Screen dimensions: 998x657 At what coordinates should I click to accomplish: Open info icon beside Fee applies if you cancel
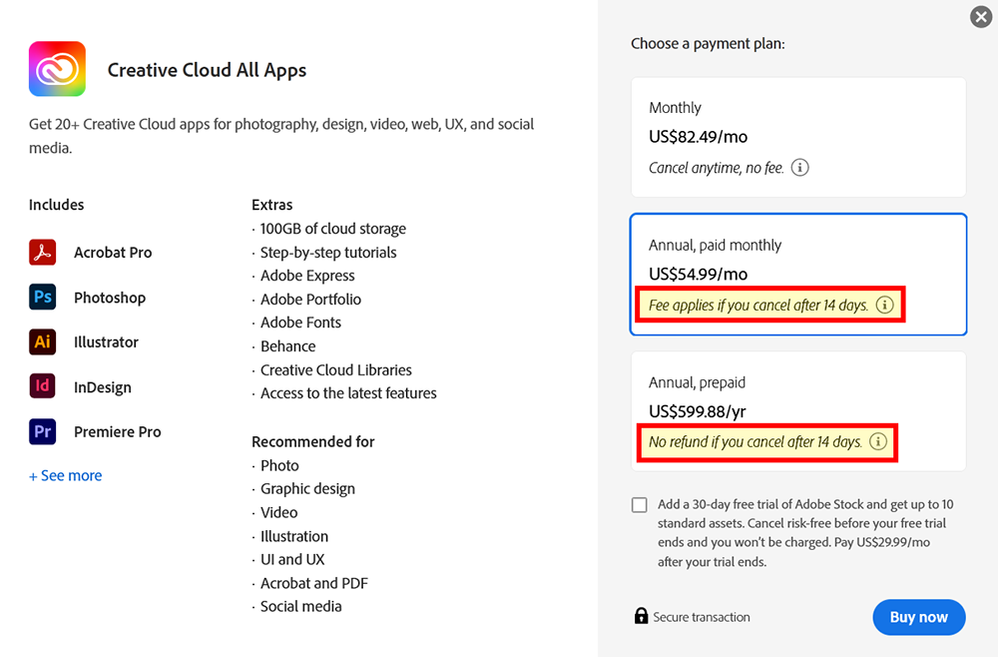(x=885, y=305)
